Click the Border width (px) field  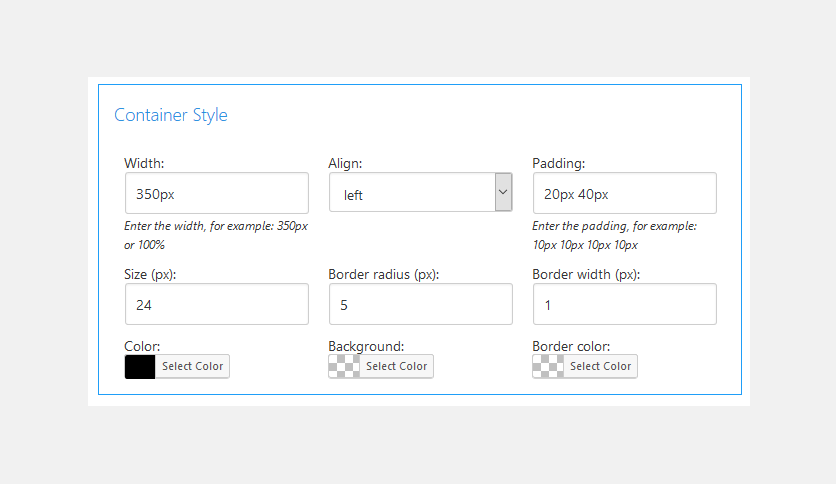[x=624, y=304]
